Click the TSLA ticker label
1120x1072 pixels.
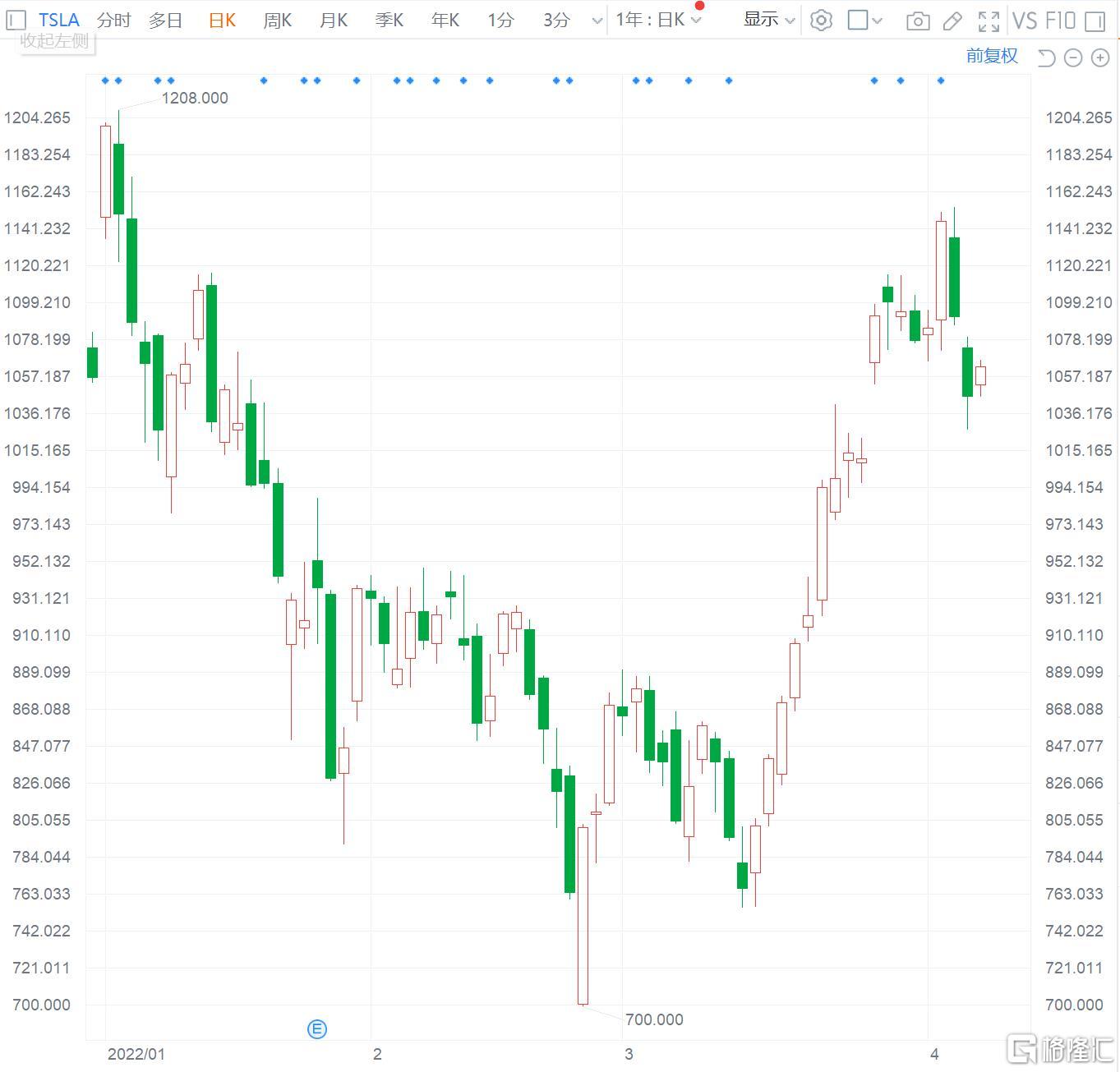click(59, 20)
